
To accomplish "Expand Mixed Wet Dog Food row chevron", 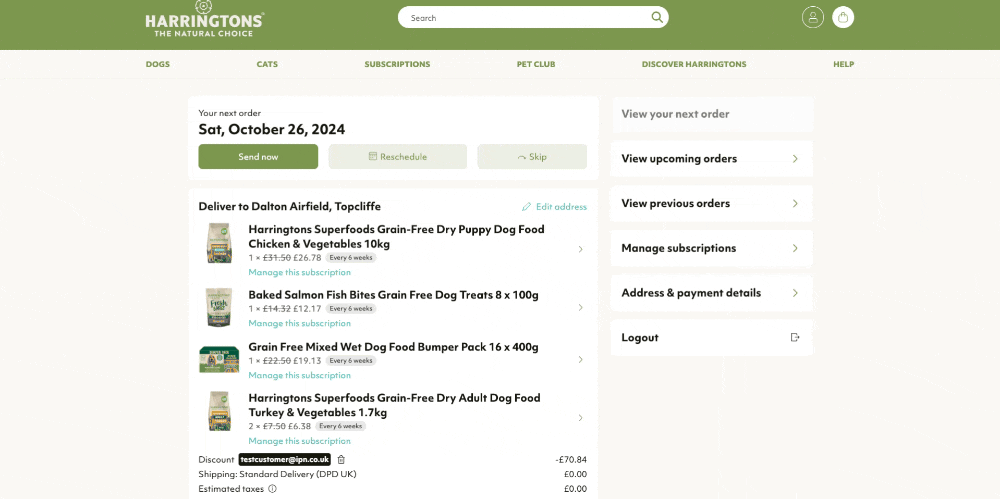I will 580,359.
